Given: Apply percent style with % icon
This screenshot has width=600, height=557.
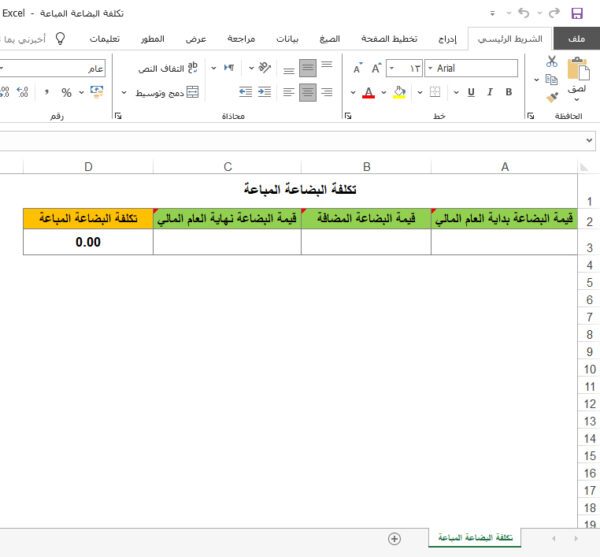Looking at the screenshot, I should [x=66, y=93].
